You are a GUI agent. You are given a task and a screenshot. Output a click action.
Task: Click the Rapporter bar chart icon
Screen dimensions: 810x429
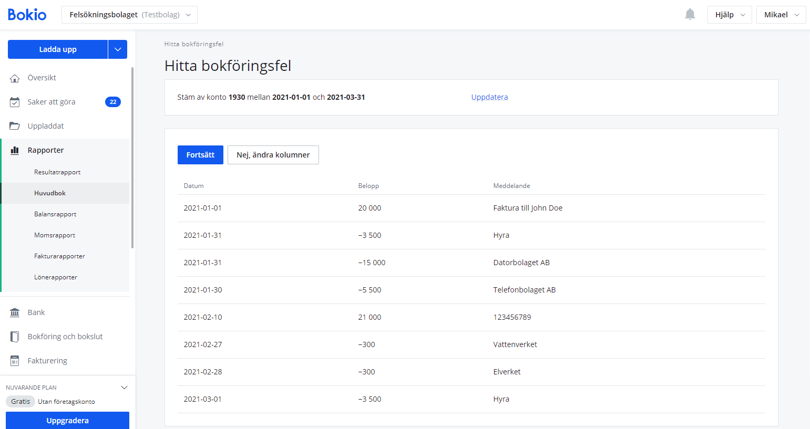point(15,150)
